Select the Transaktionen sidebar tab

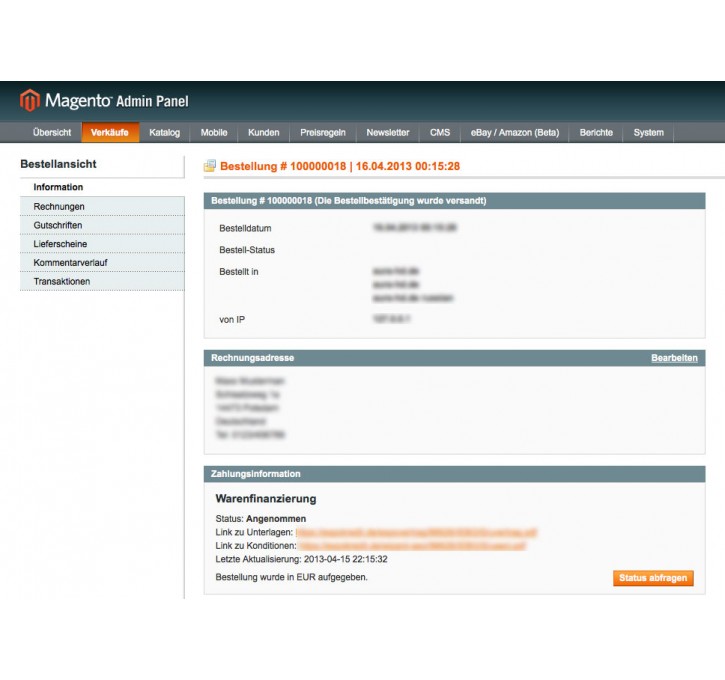(62, 282)
